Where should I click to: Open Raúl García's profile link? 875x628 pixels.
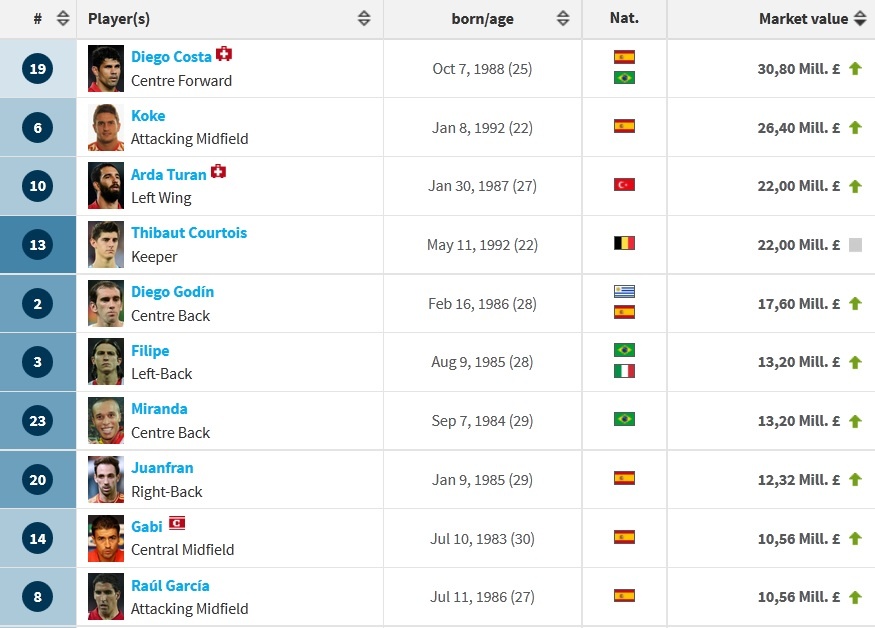tap(170, 586)
